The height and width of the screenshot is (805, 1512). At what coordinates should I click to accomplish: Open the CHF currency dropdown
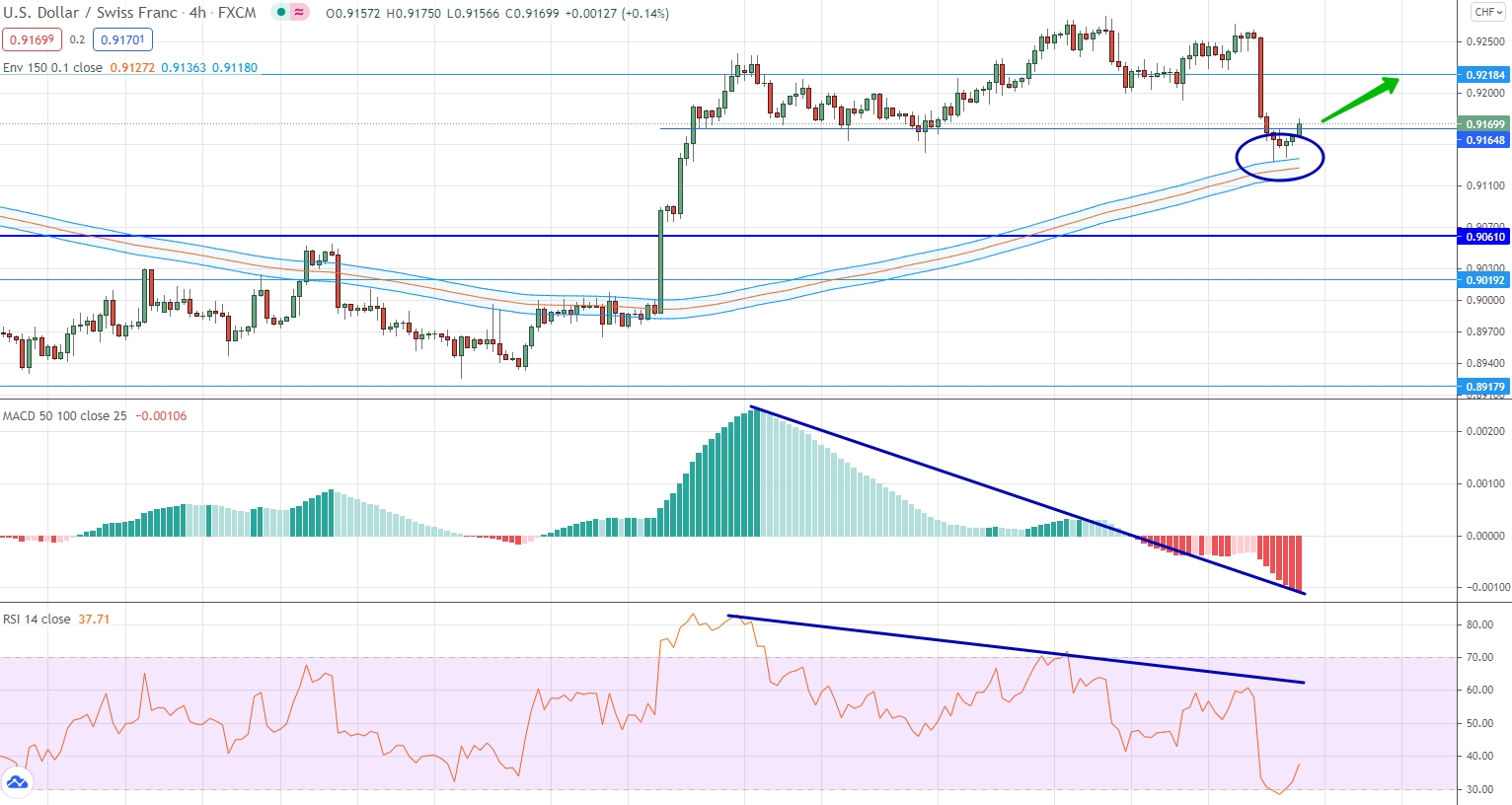click(x=1487, y=12)
